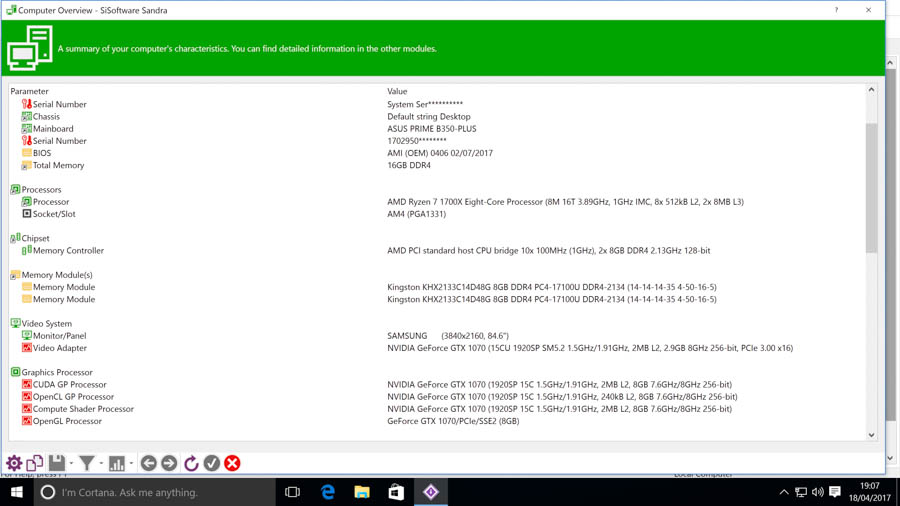Screen dimensions: 900x506
Task: Select the Default string Desktop value
Action: click(x=429, y=116)
